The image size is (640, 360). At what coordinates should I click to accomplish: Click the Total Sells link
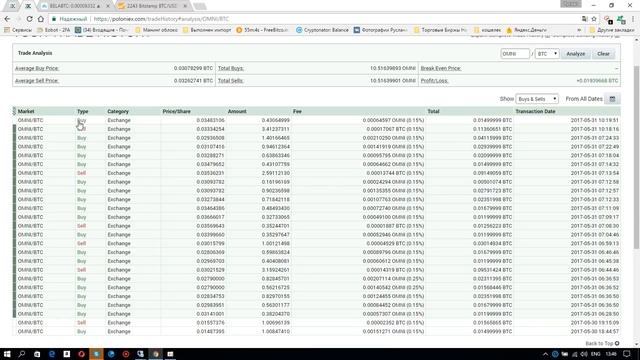point(231,80)
